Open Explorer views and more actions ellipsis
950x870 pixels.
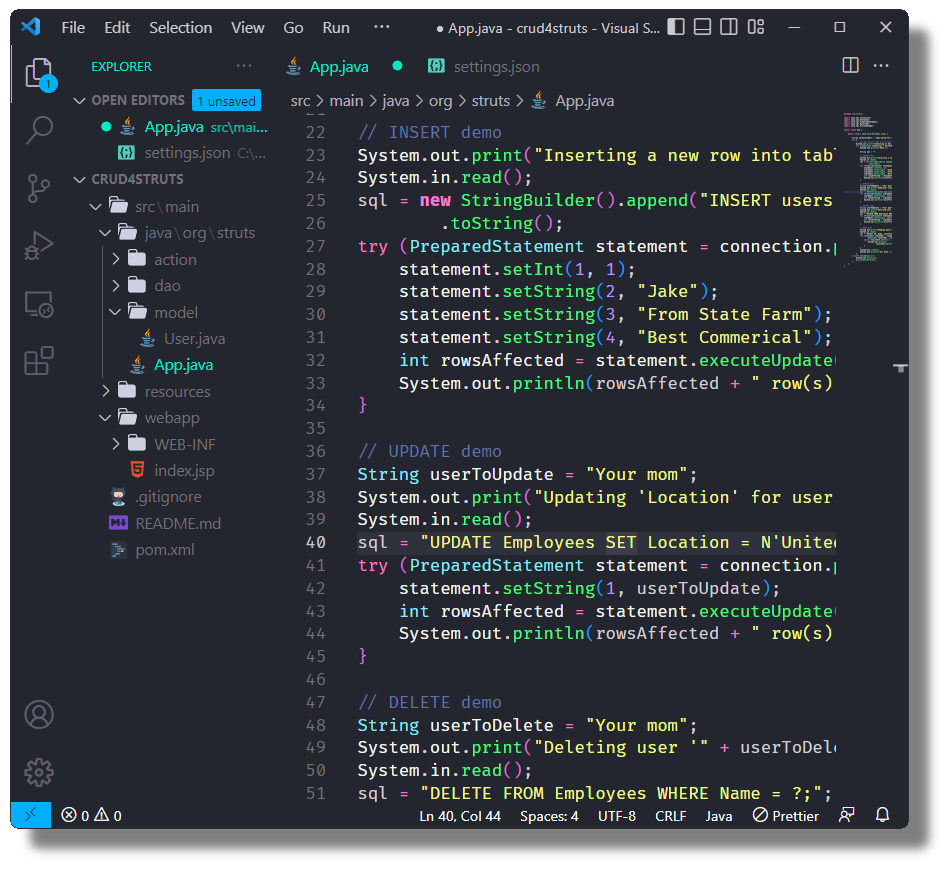[x=244, y=65]
